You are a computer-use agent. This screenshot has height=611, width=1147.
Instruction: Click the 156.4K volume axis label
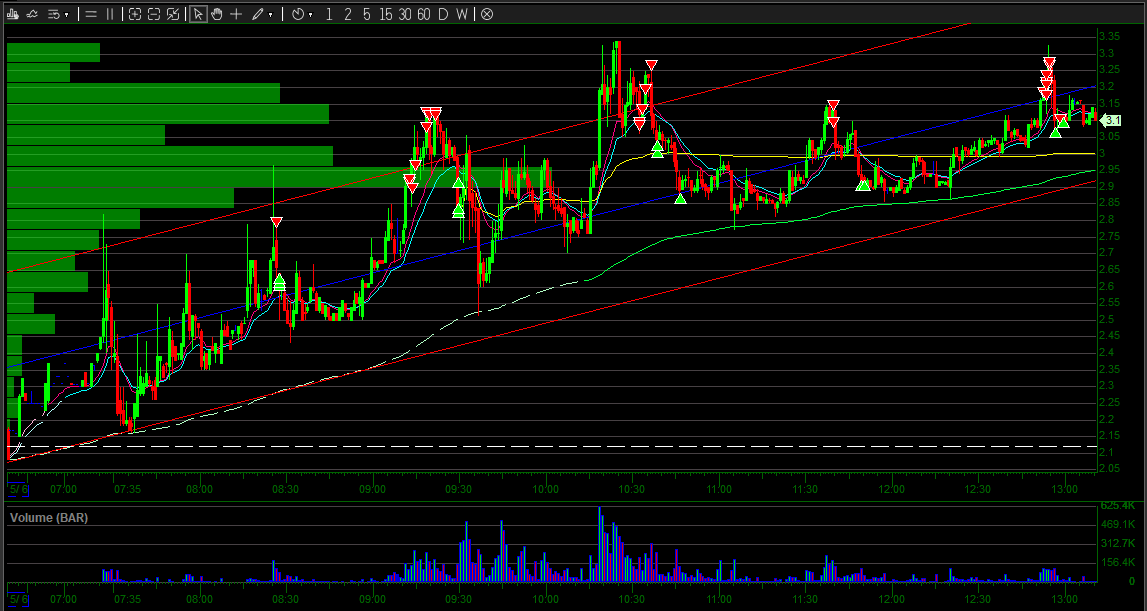[x=1119, y=562]
